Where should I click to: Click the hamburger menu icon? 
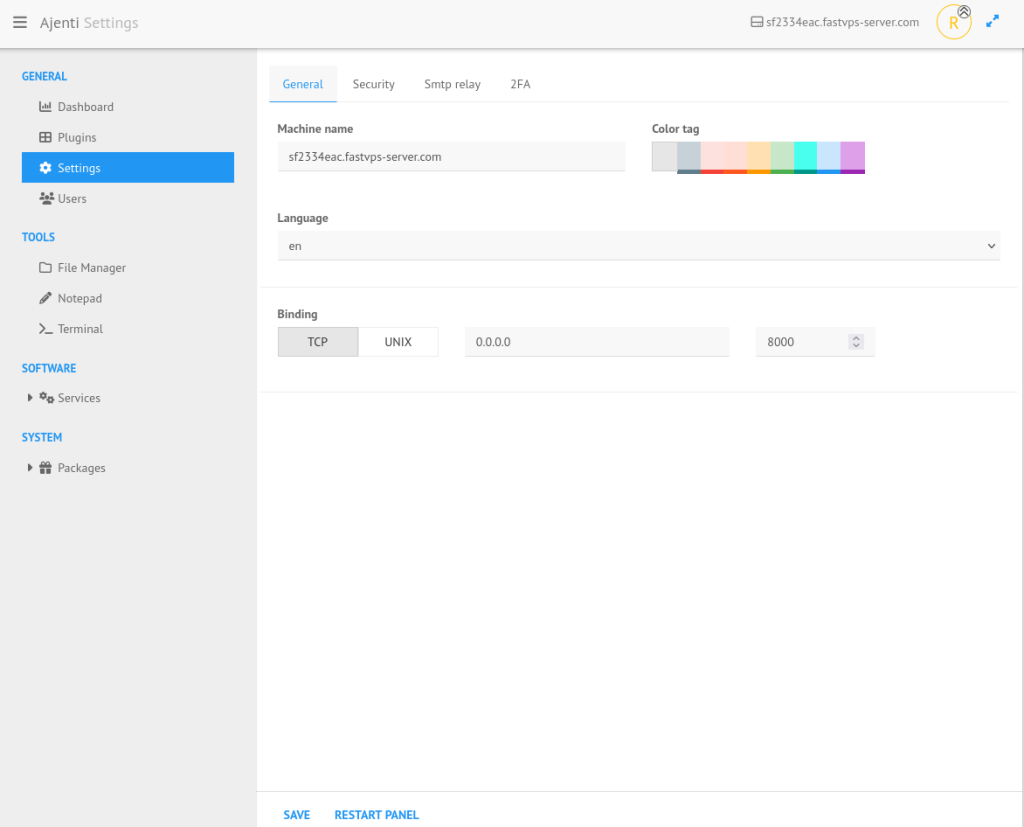pos(20,23)
